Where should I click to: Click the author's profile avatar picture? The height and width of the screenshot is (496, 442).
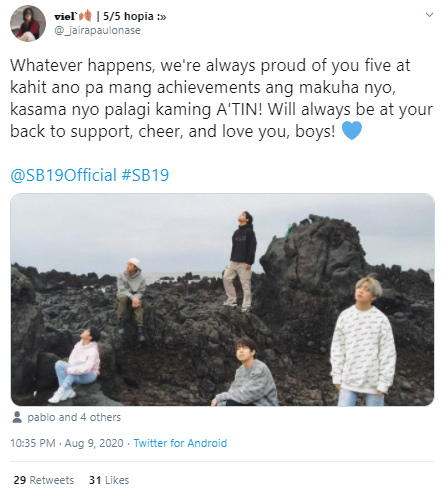point(28,23)
